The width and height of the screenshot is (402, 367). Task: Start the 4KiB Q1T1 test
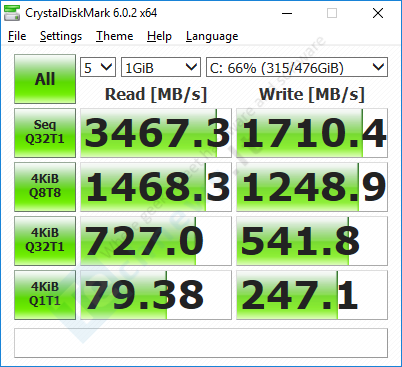[45, 295]
